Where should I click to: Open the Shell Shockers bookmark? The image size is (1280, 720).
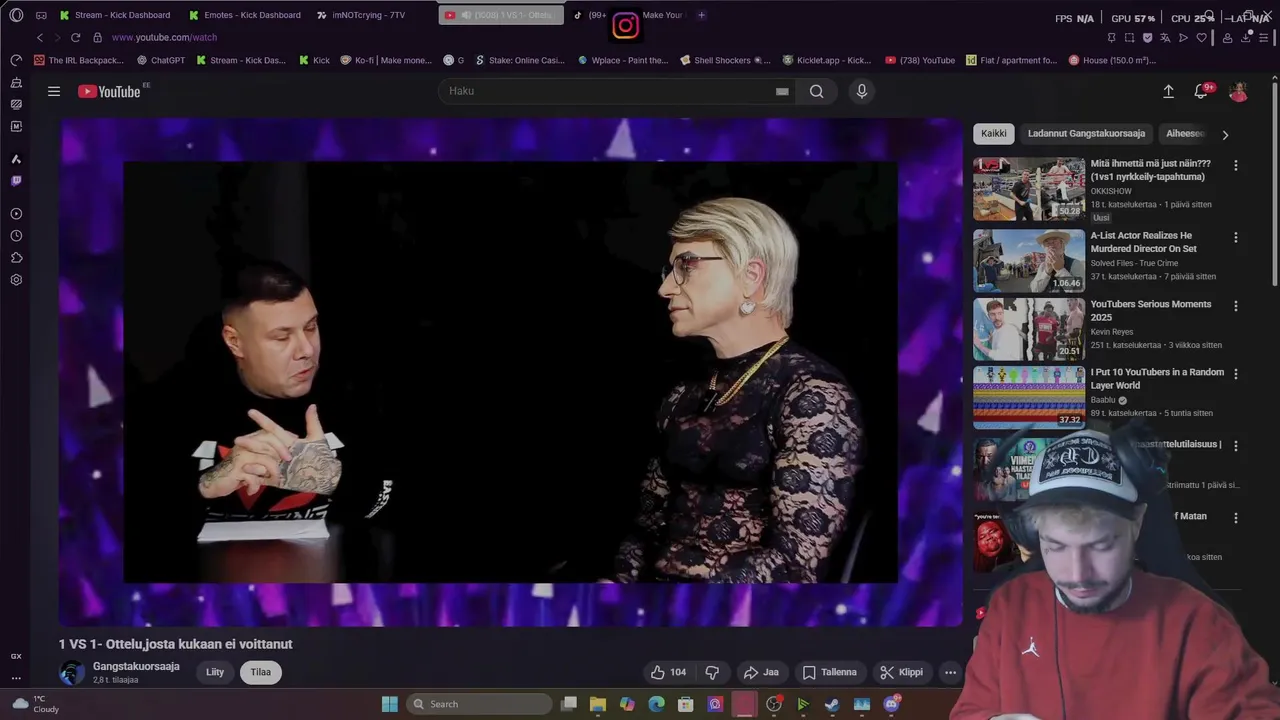[x=724, y=60]
